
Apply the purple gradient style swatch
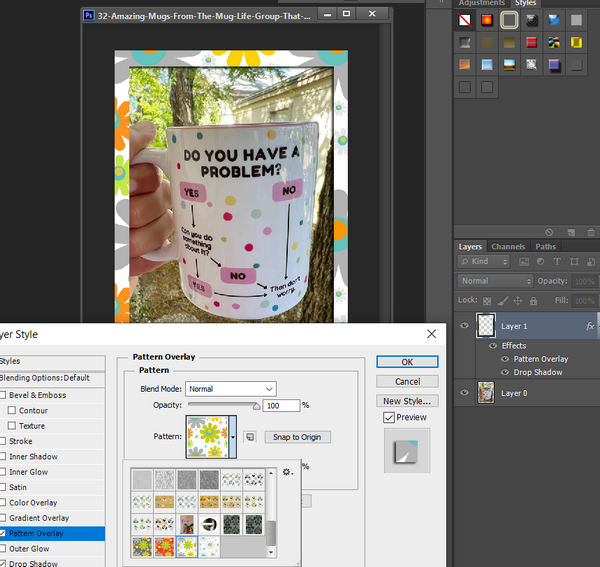point(554,65)
